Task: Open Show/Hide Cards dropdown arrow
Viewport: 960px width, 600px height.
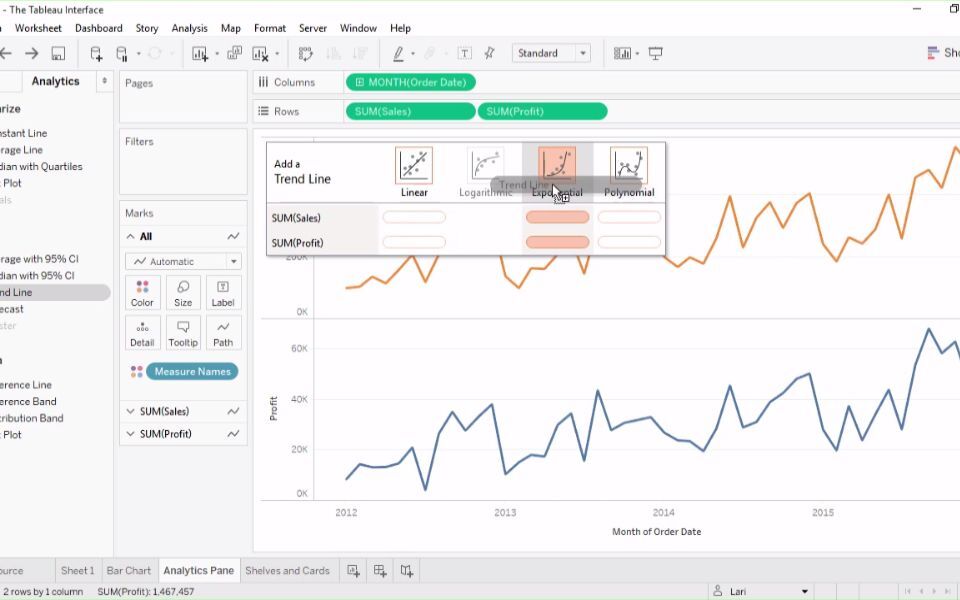Action: tap(637, 54)
